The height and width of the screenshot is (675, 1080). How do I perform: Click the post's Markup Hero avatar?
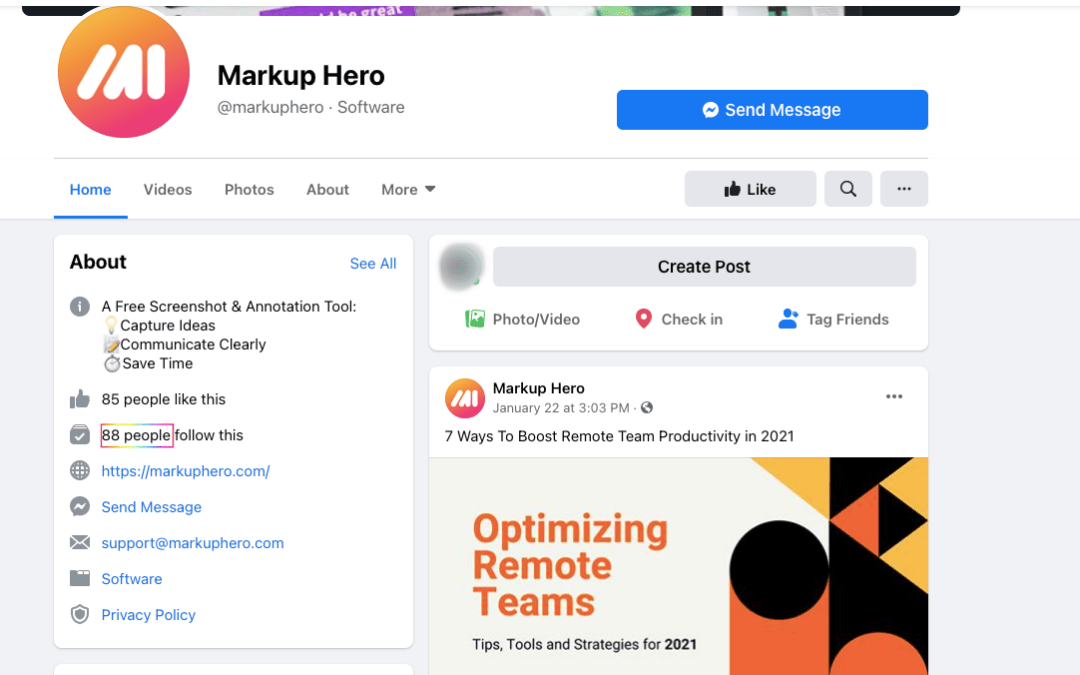[465, 398]
